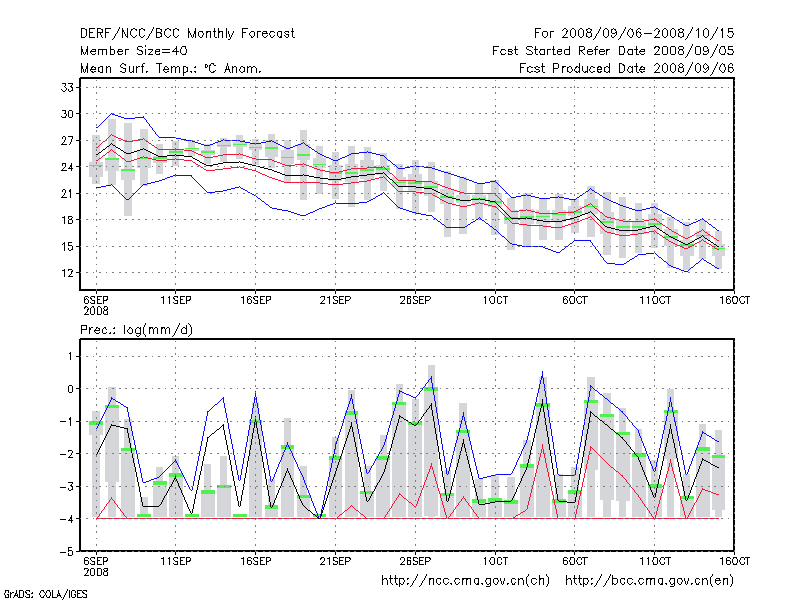Click 21SEP on the temperature chart axis

[x=335, y=300]
